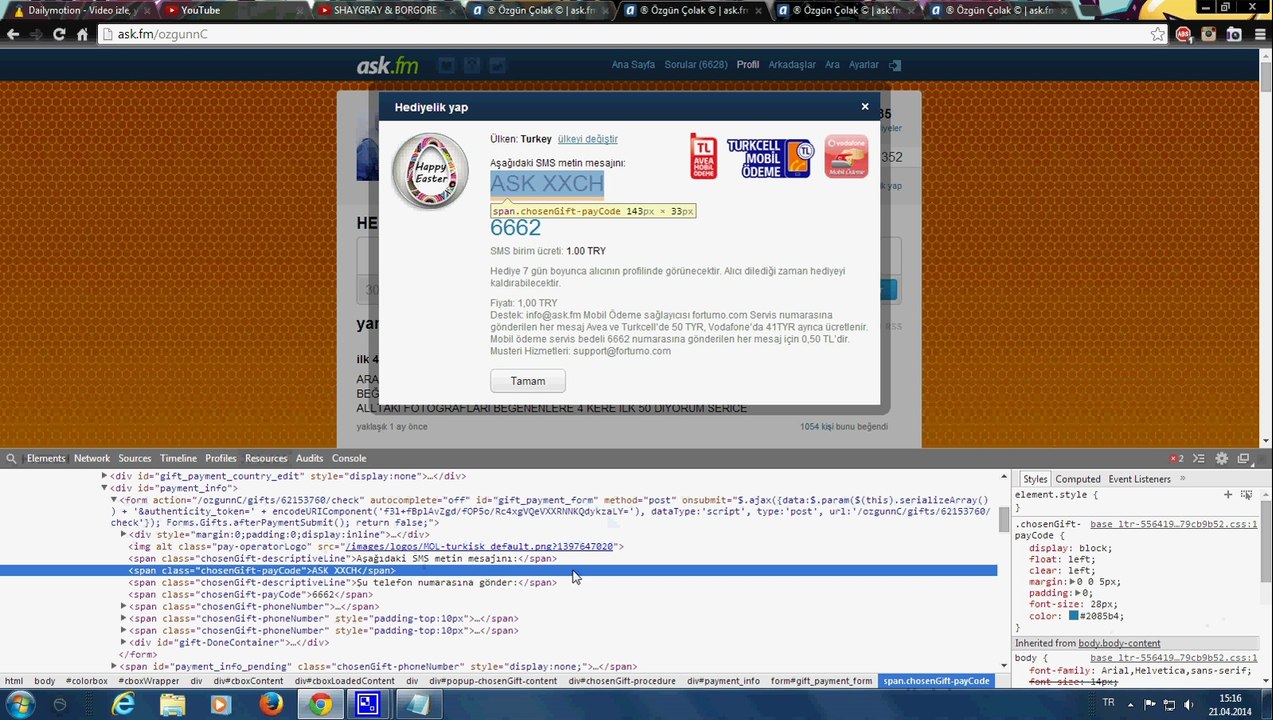
Task: Click the #2085b4 color swatch
Action: [1074, 616]
